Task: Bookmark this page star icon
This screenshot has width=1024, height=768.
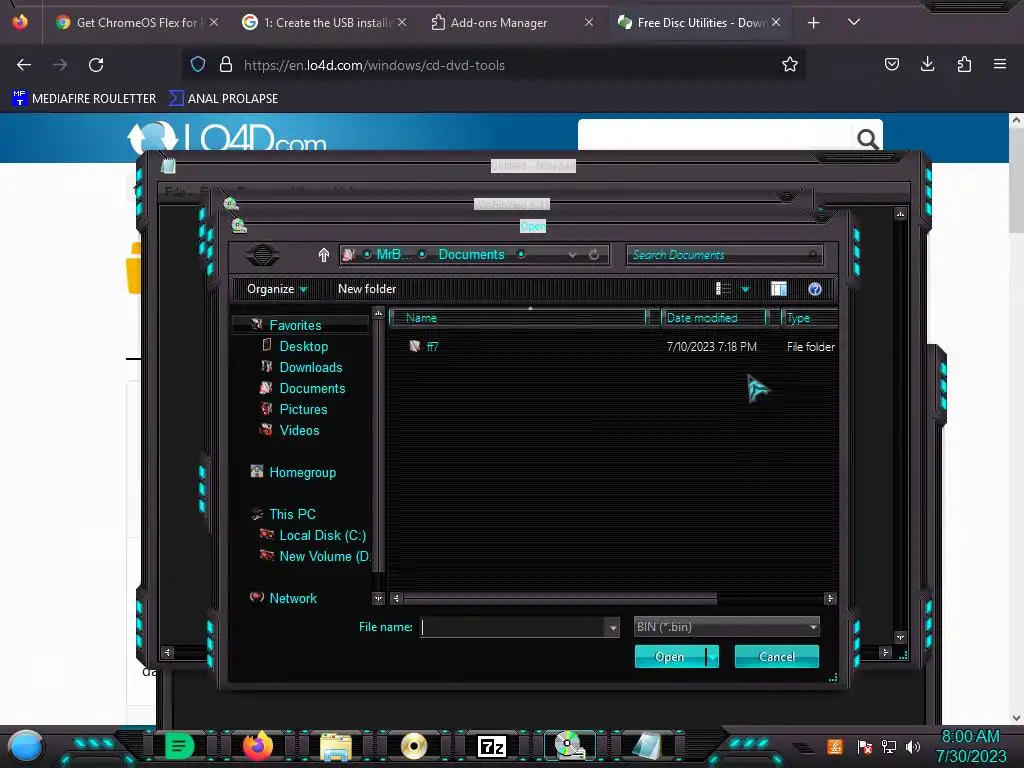Action: point(790,64)
